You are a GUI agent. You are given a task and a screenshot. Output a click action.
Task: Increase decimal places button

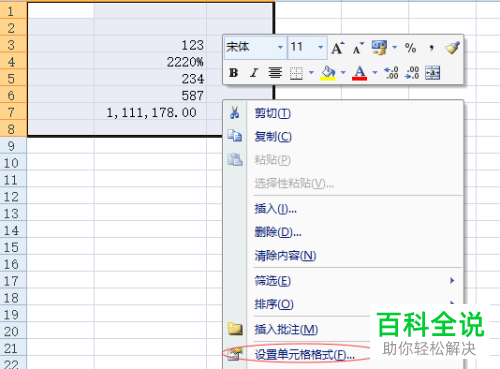tap(391, 73)
